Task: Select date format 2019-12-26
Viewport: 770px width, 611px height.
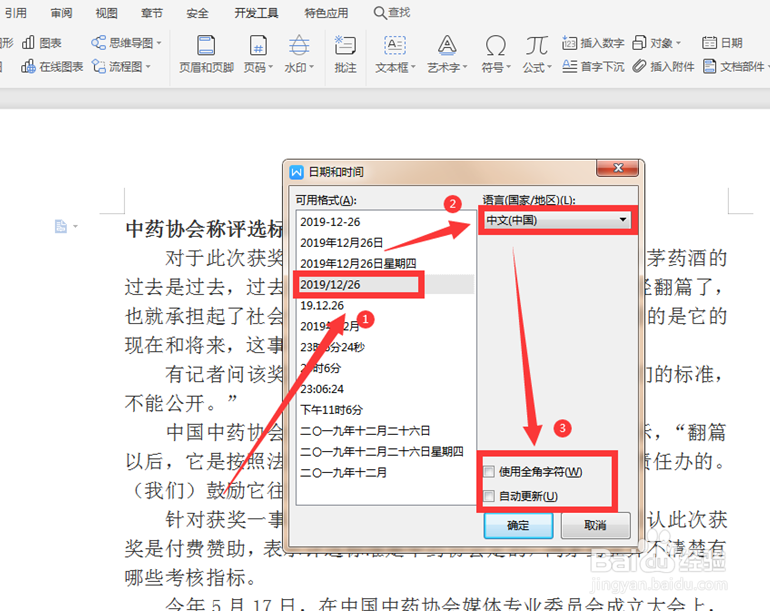Action: click(385, 222)
